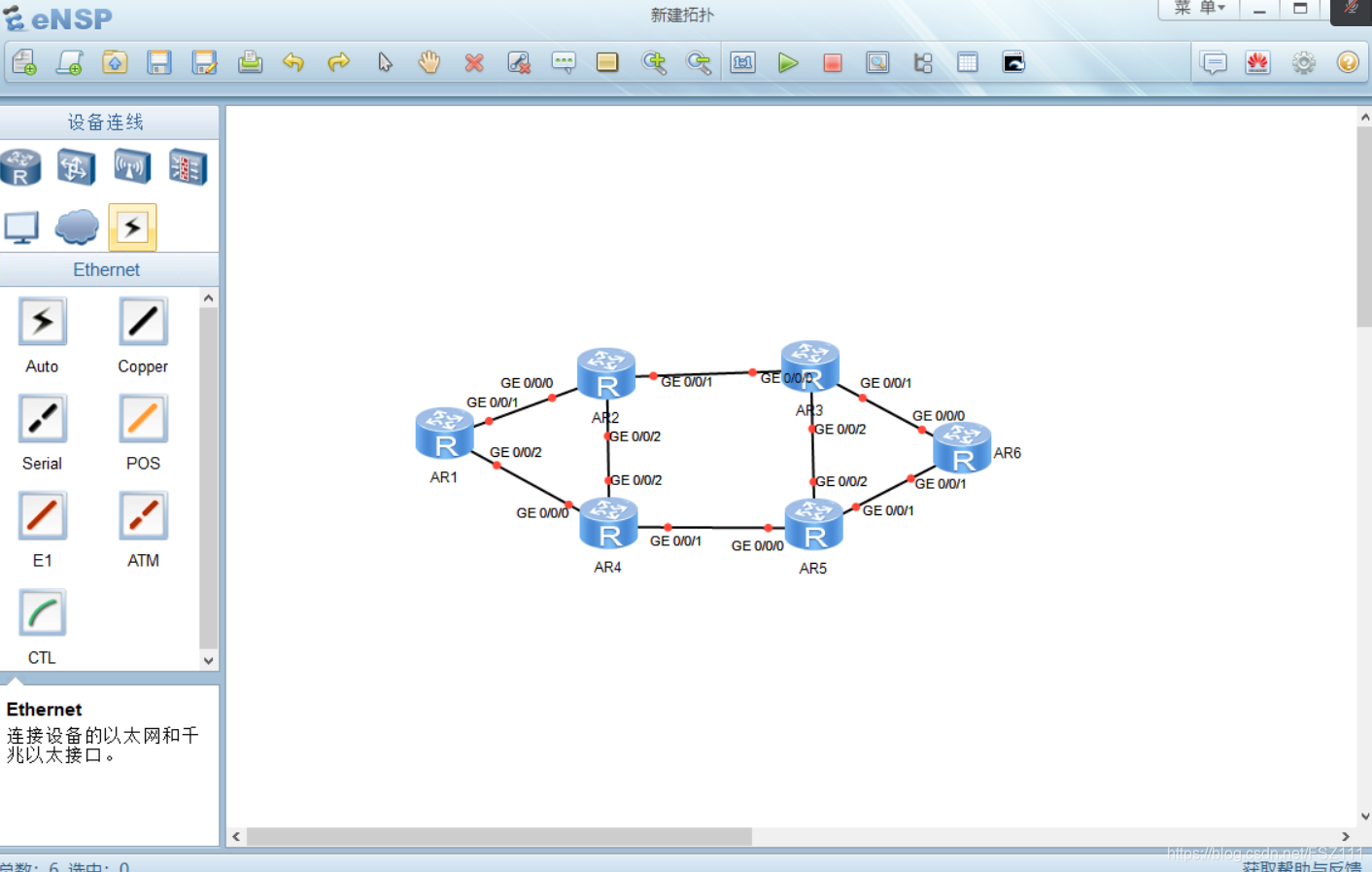Image resolution: width=1372 pixels, height=872 pixels.
Task: Select router AR1 on the canvas
Action: [x=444, y=434]
